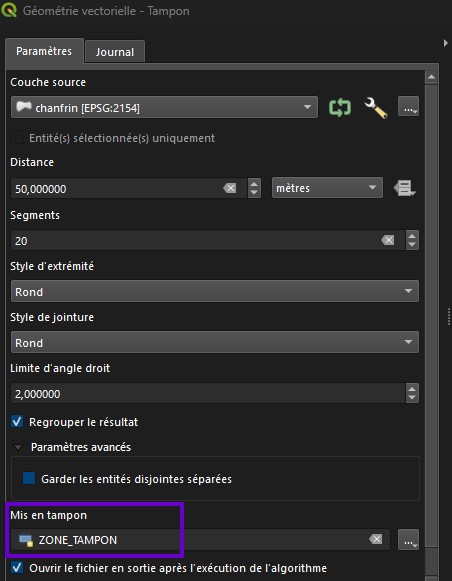Uncheck Regrouper le résultat checkbox
Viewport: 452px width, 581px height.
pyautogui.click(x=17, y=422)
